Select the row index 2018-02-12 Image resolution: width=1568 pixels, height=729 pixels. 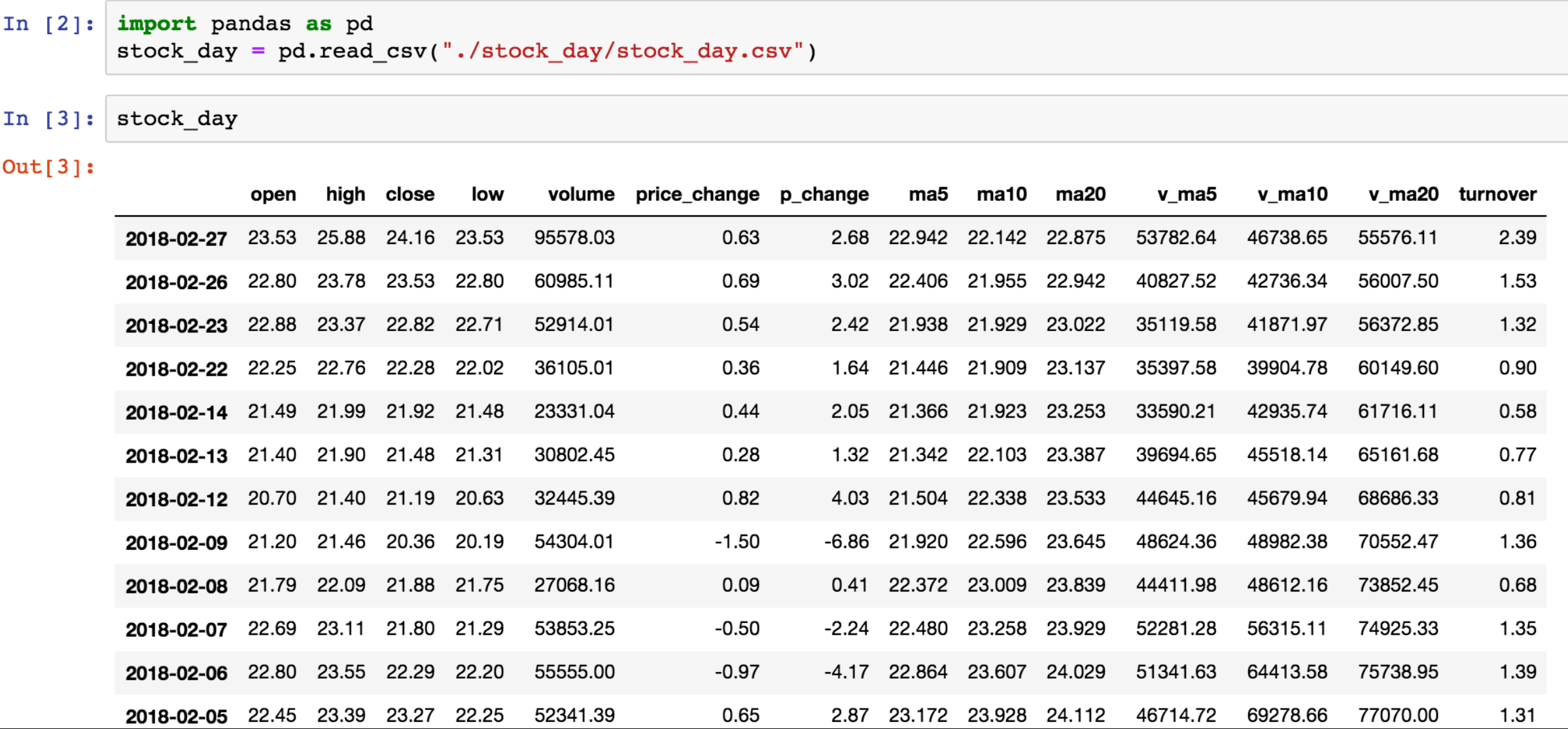(177, 499)
